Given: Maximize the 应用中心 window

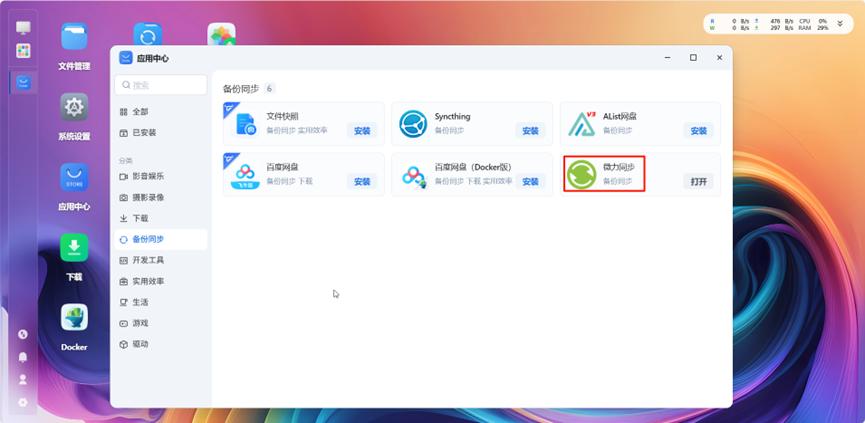Looking at the screenshot, I should pyautogui.click(x=693, y=57).
